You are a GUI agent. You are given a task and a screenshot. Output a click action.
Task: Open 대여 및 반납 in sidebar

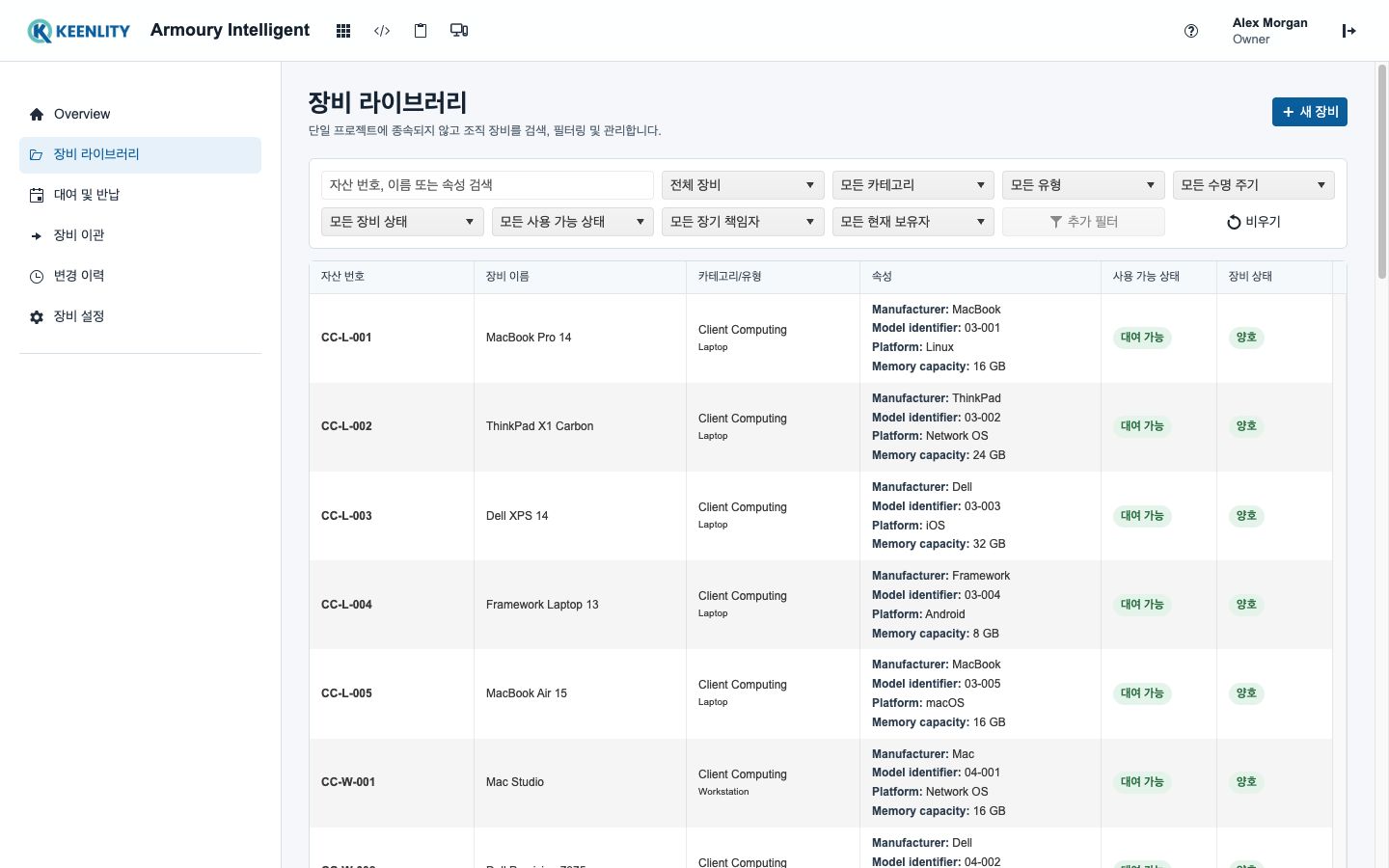[140, 195]
